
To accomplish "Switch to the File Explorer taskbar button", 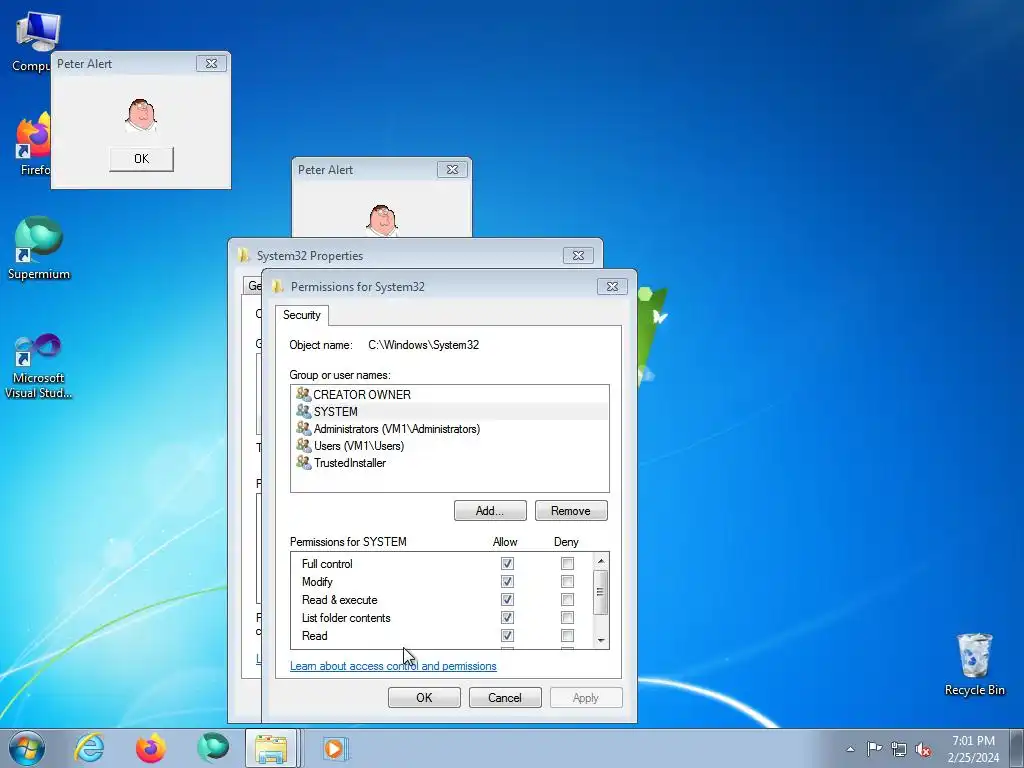I will tap(272, 748).
